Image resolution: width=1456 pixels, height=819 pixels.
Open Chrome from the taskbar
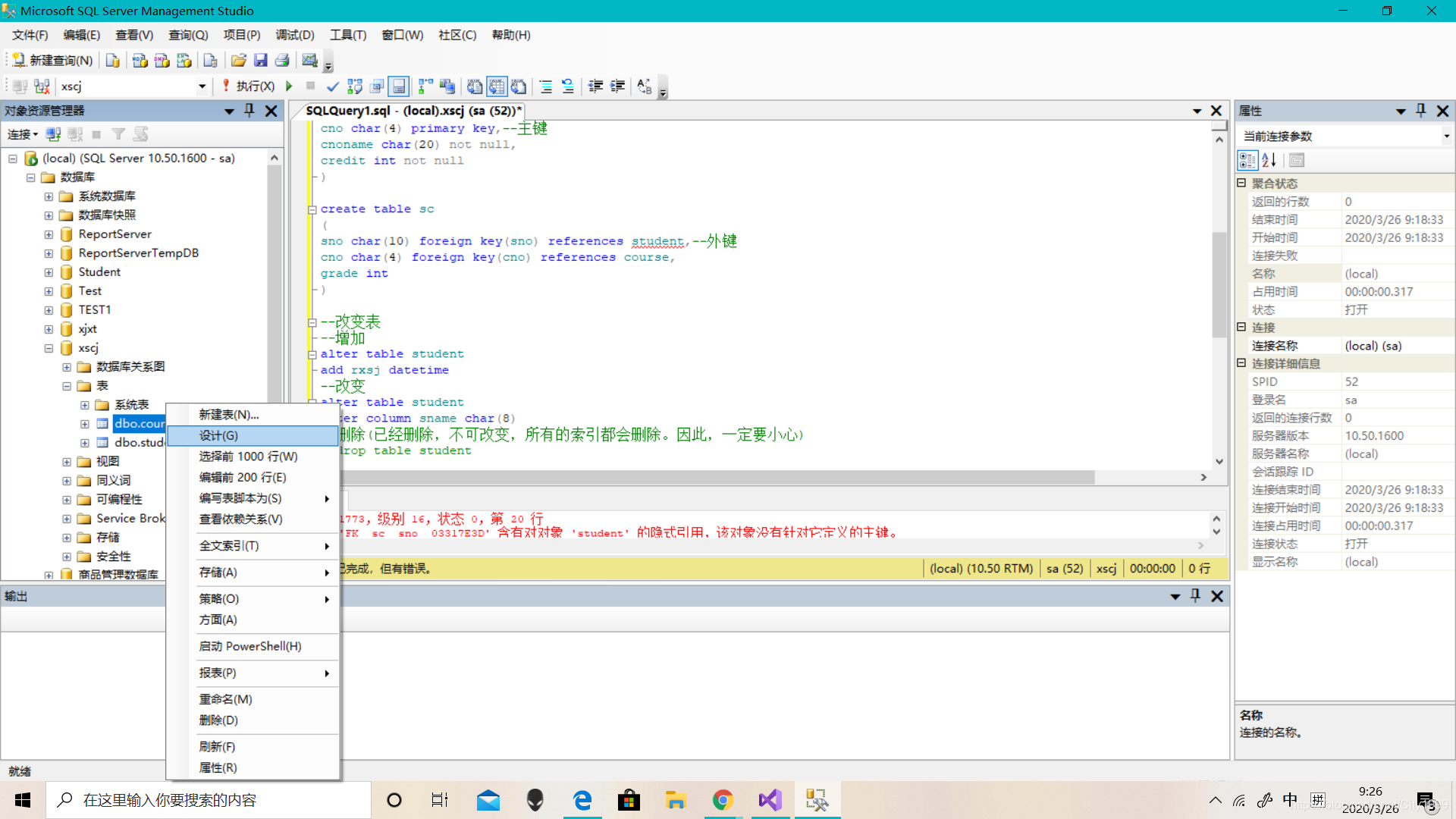723,800
